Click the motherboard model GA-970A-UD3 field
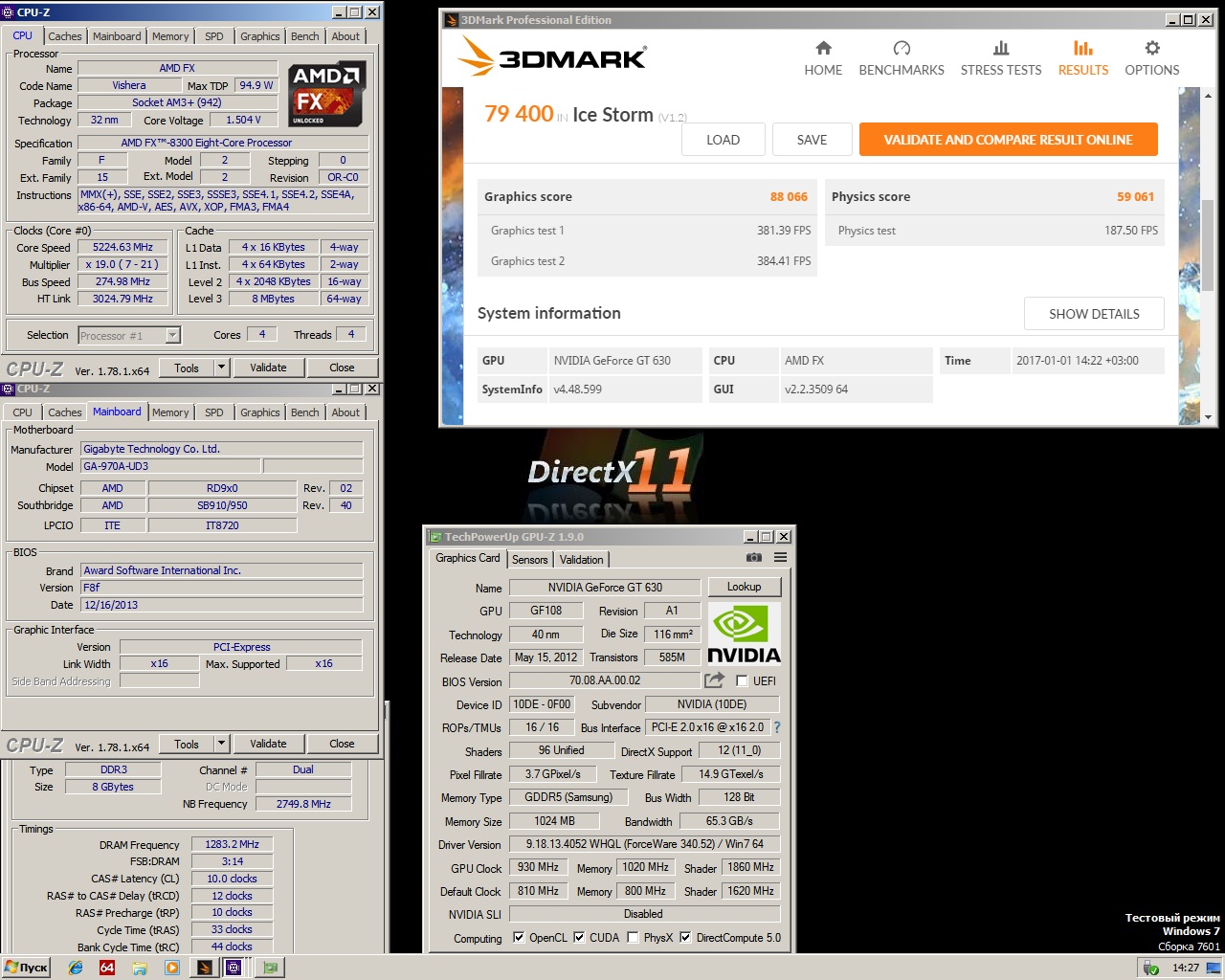Image resolution: width=1225 pixels, height=980 pixels. (168, 466)
